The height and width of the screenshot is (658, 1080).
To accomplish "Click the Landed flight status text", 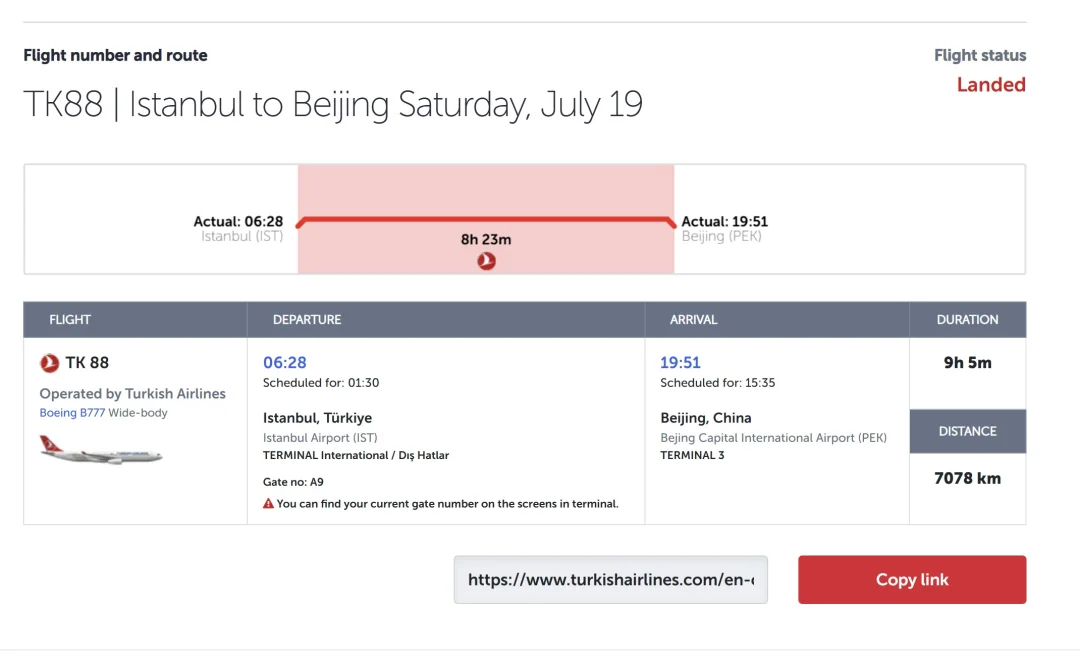I will 991,85.
